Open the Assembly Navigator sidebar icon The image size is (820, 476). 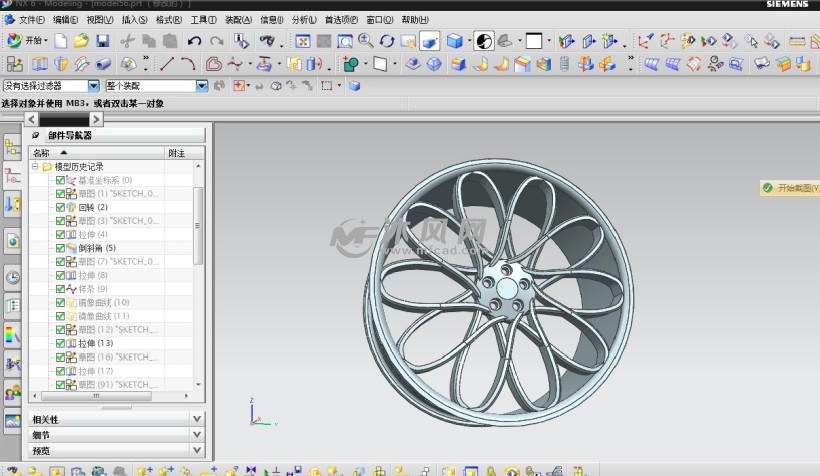[13, 148]
